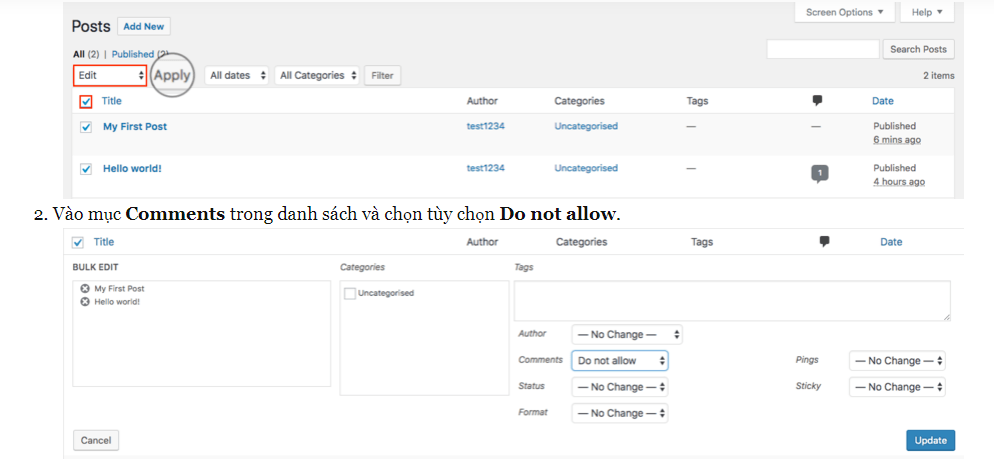This screenshot has width=994, height=463.
Task: Remove Hello world! from bulk edit list
Action: coord(85,301)
